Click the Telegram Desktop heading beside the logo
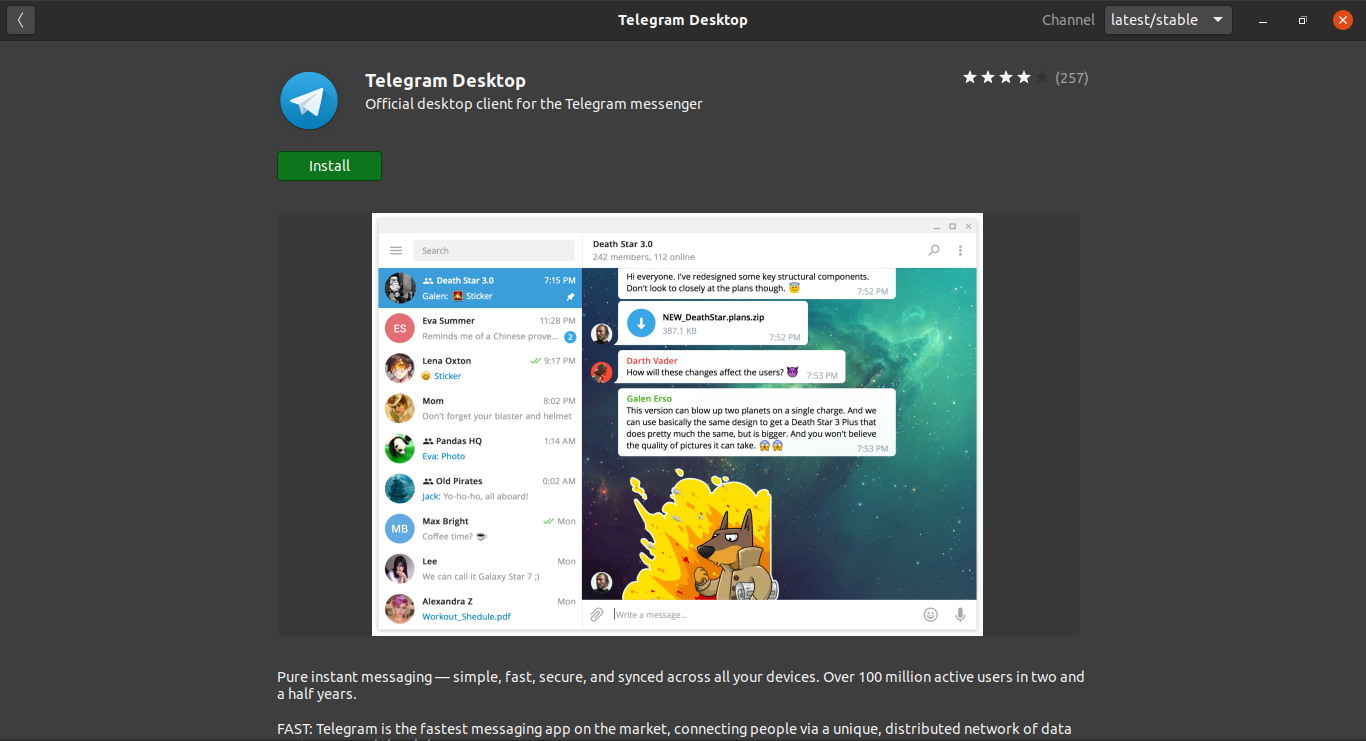 point(445,81)
